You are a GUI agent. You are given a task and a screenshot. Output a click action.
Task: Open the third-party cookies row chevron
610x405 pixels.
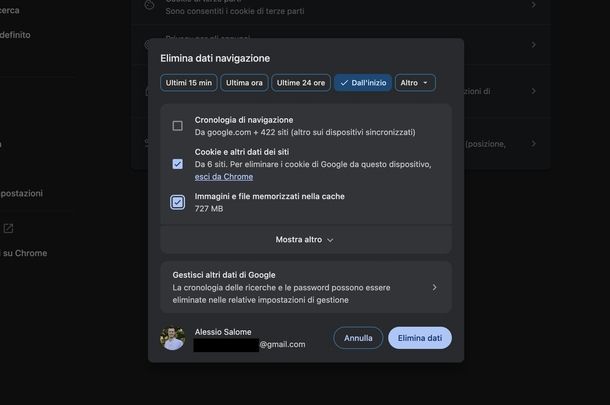coord(533,5)
